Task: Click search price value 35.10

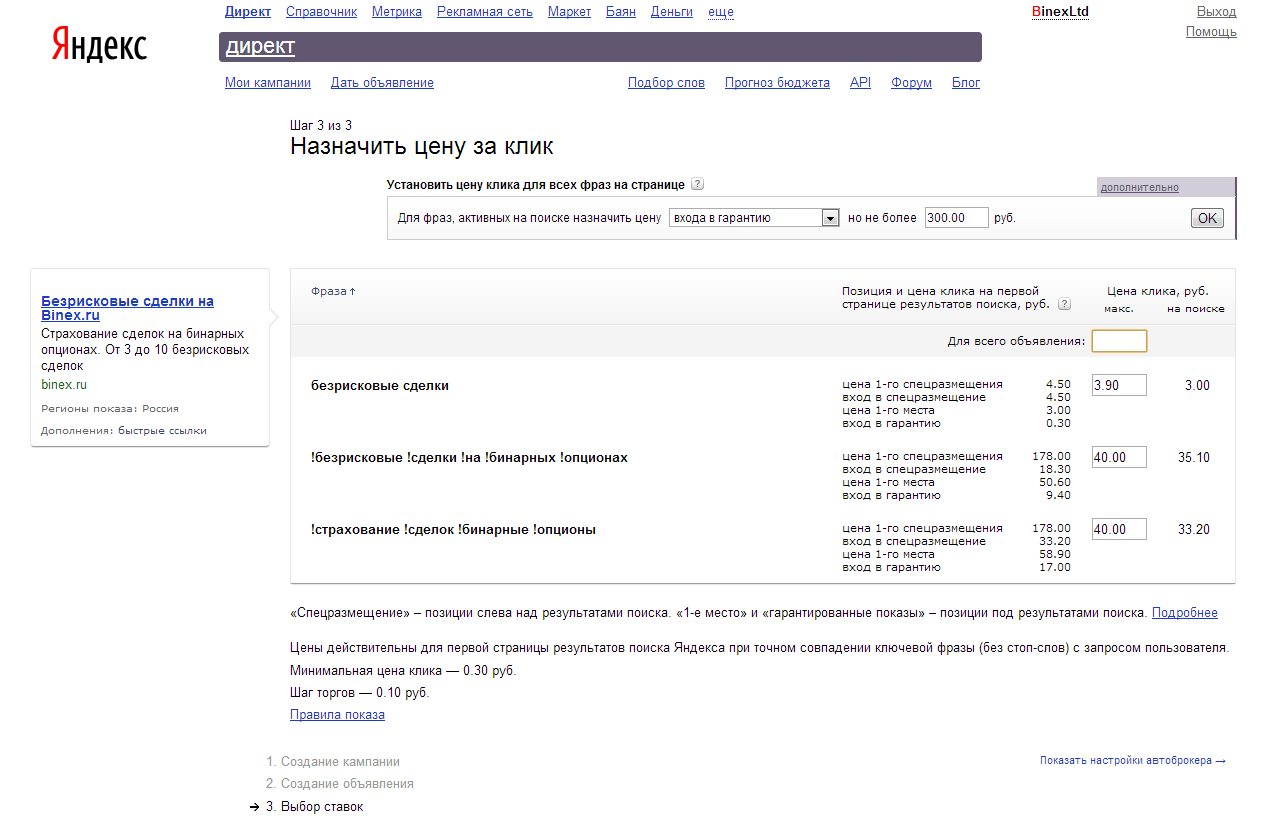Action: (x=1194, y=457)
